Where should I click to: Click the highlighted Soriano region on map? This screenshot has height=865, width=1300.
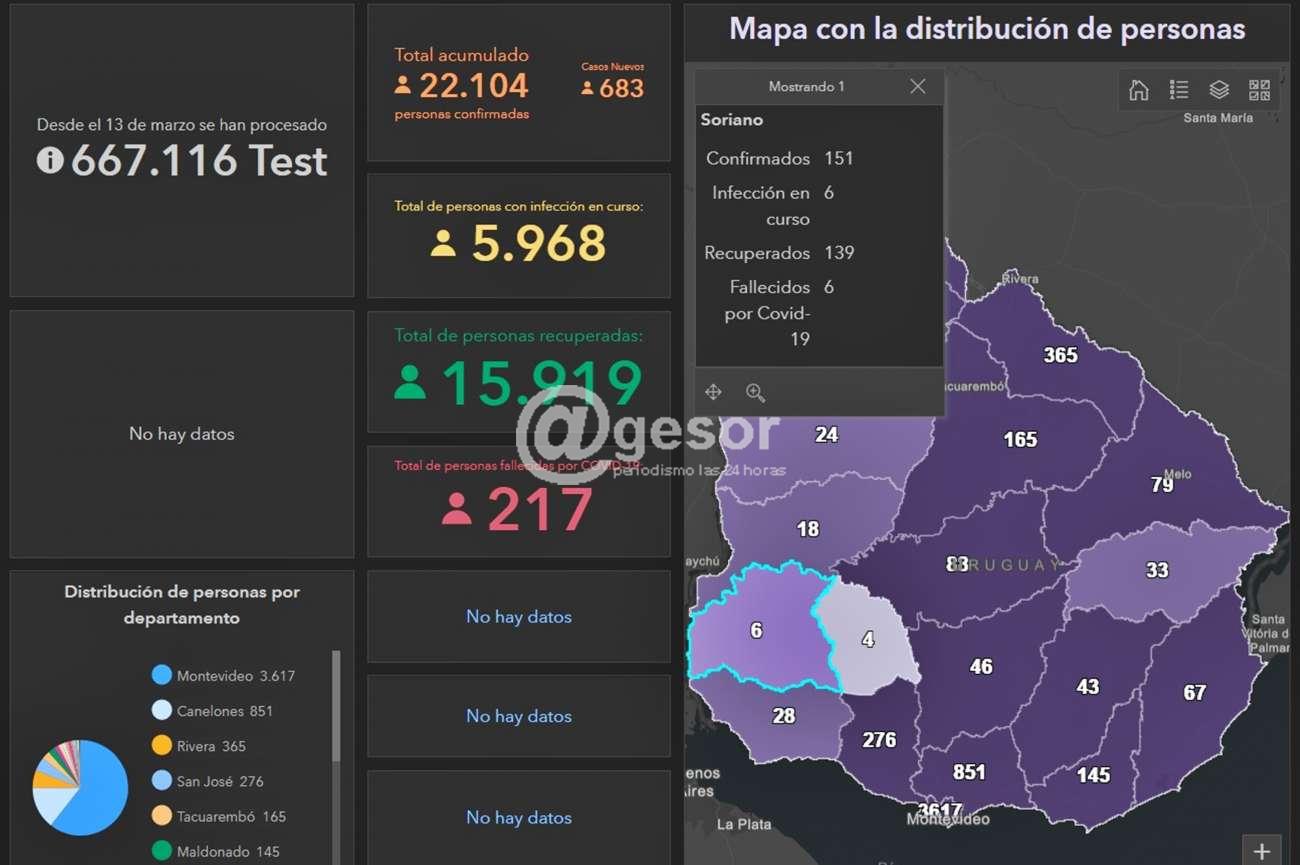pos(756,630)
